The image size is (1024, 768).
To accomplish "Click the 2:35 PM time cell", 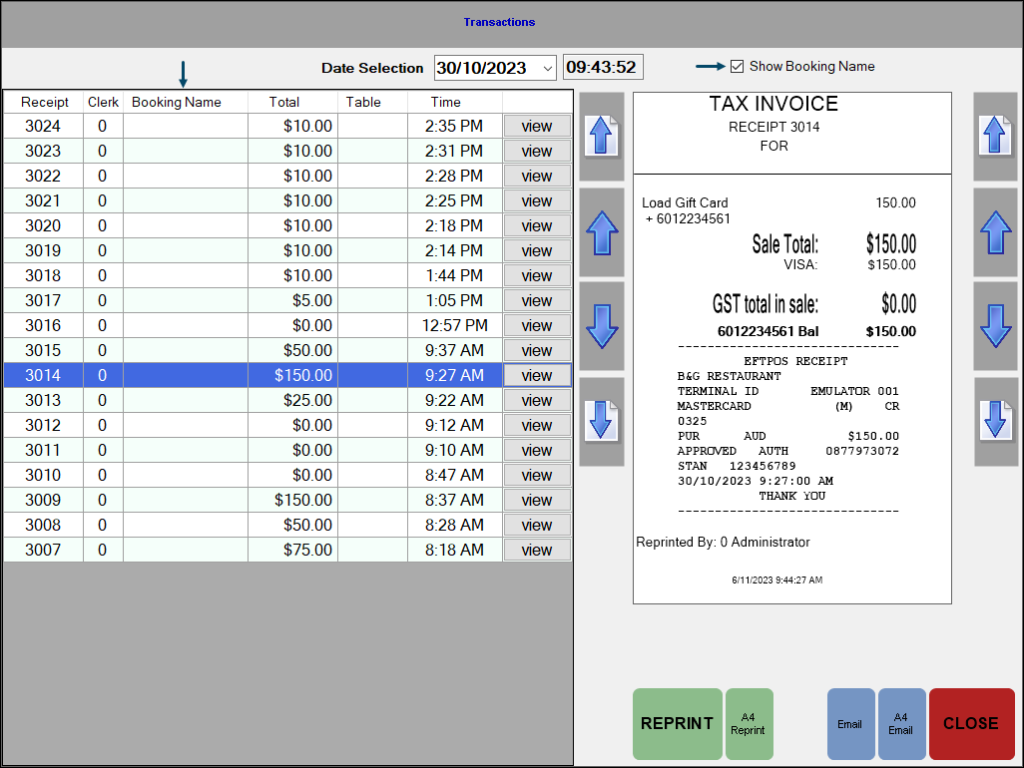I will click(455, 126).
